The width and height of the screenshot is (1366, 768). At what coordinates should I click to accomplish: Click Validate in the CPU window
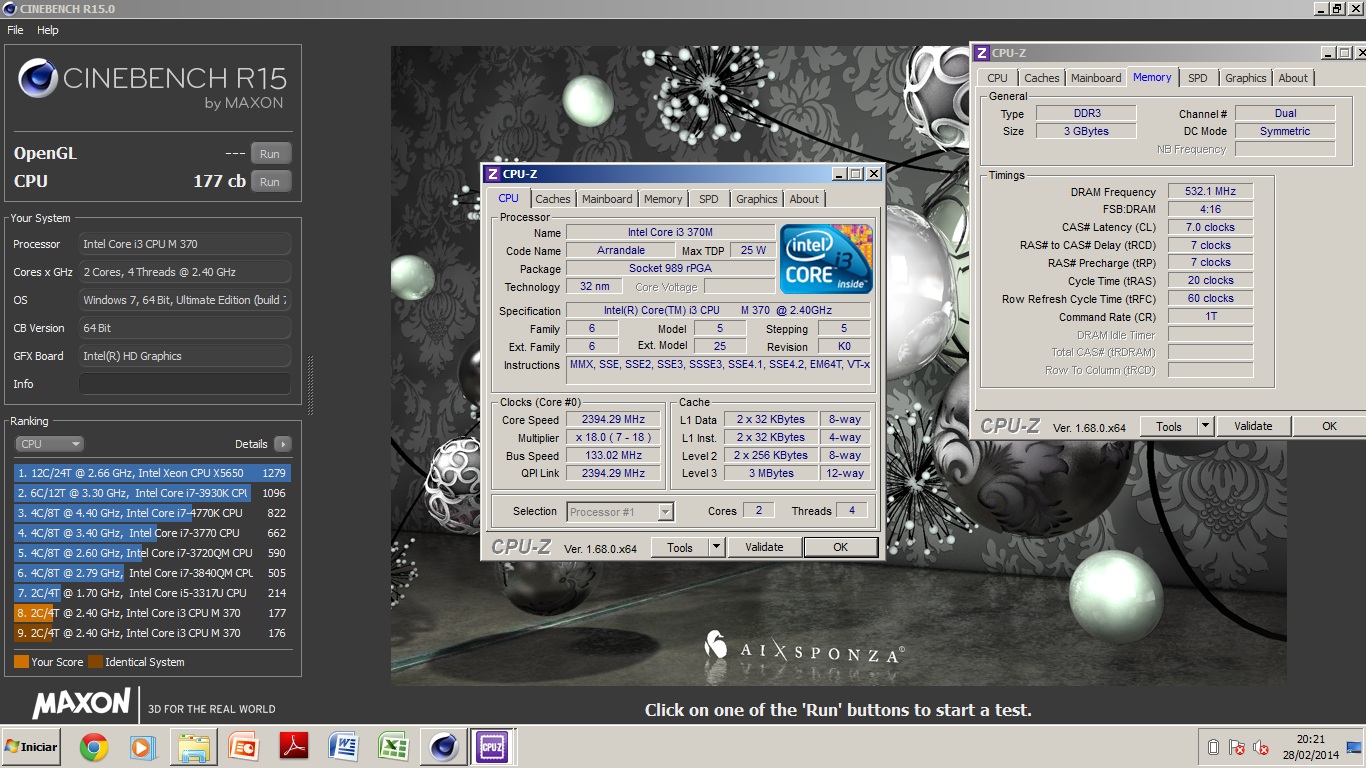point(764,547)
